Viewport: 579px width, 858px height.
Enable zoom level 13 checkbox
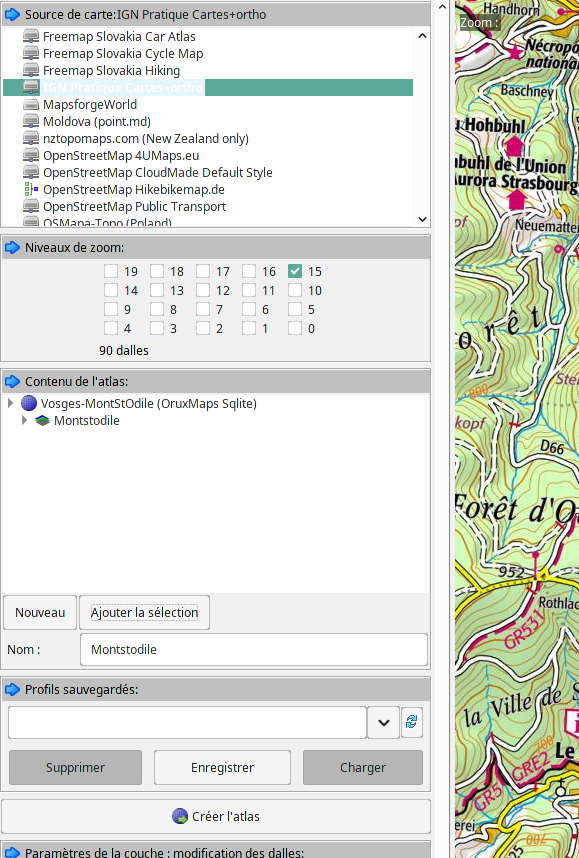tap(157, 291)
